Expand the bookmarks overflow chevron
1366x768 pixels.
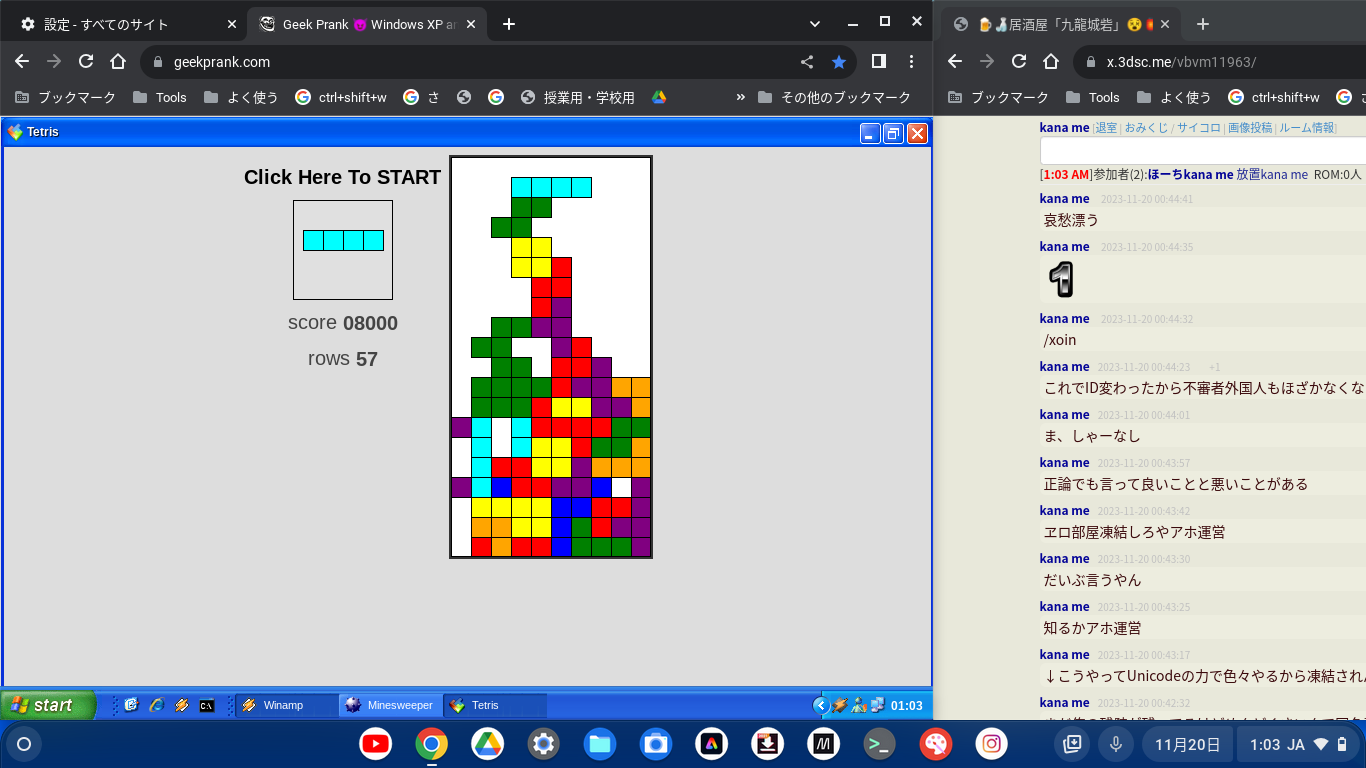740,97
